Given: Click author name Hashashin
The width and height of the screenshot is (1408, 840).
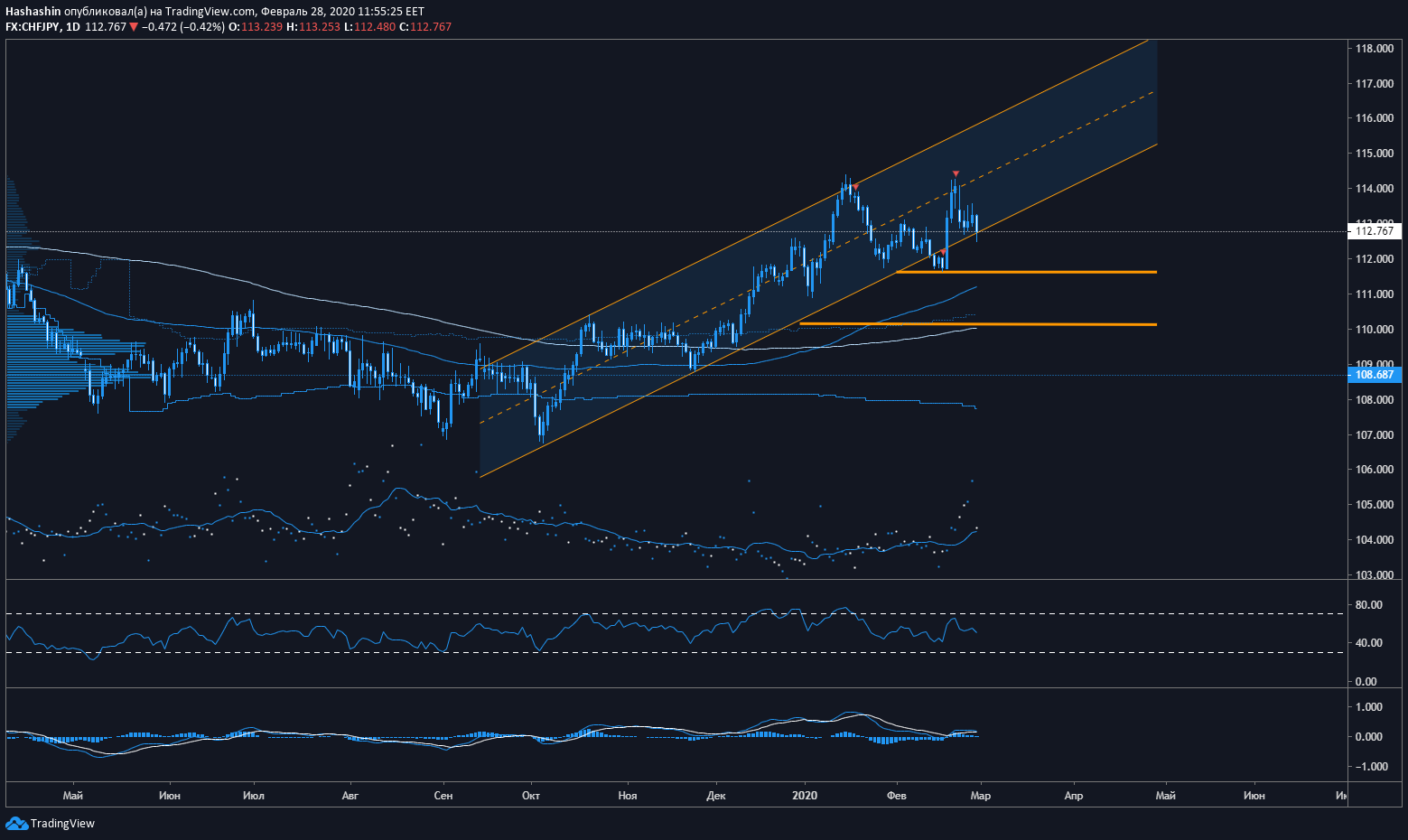Looking at the screenshot, I should pos(33,12).
